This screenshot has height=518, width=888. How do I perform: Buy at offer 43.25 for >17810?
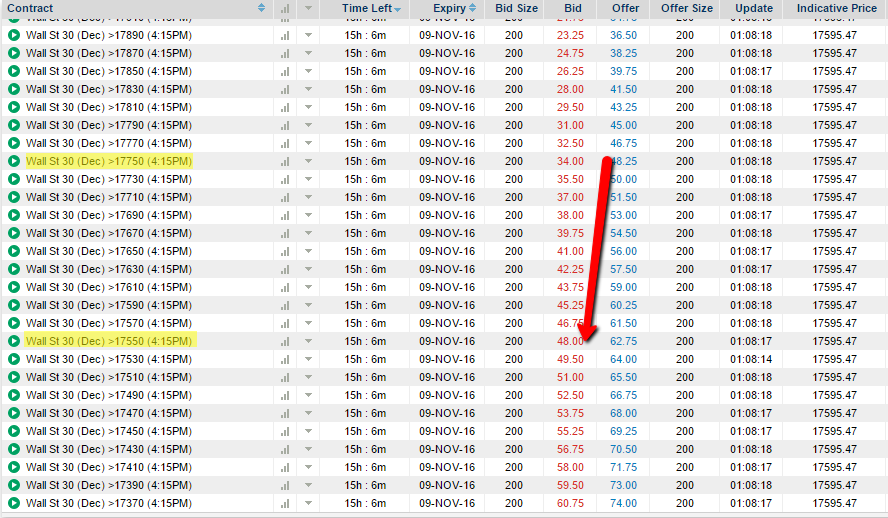point(624,107)
